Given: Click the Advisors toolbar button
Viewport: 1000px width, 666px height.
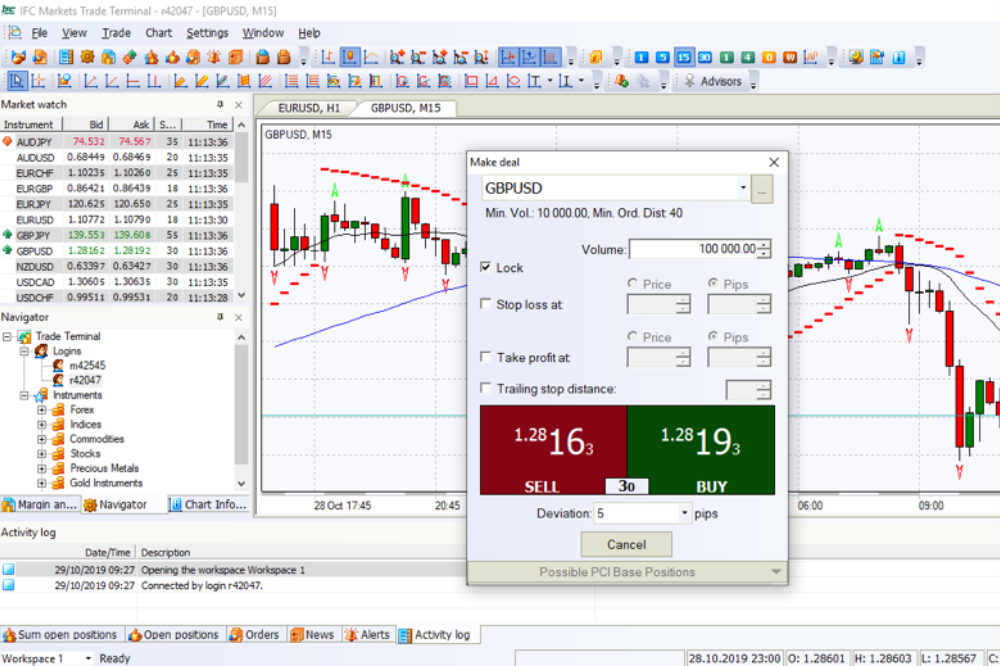Looking at the screenshot, I should (x=714, y=82).
